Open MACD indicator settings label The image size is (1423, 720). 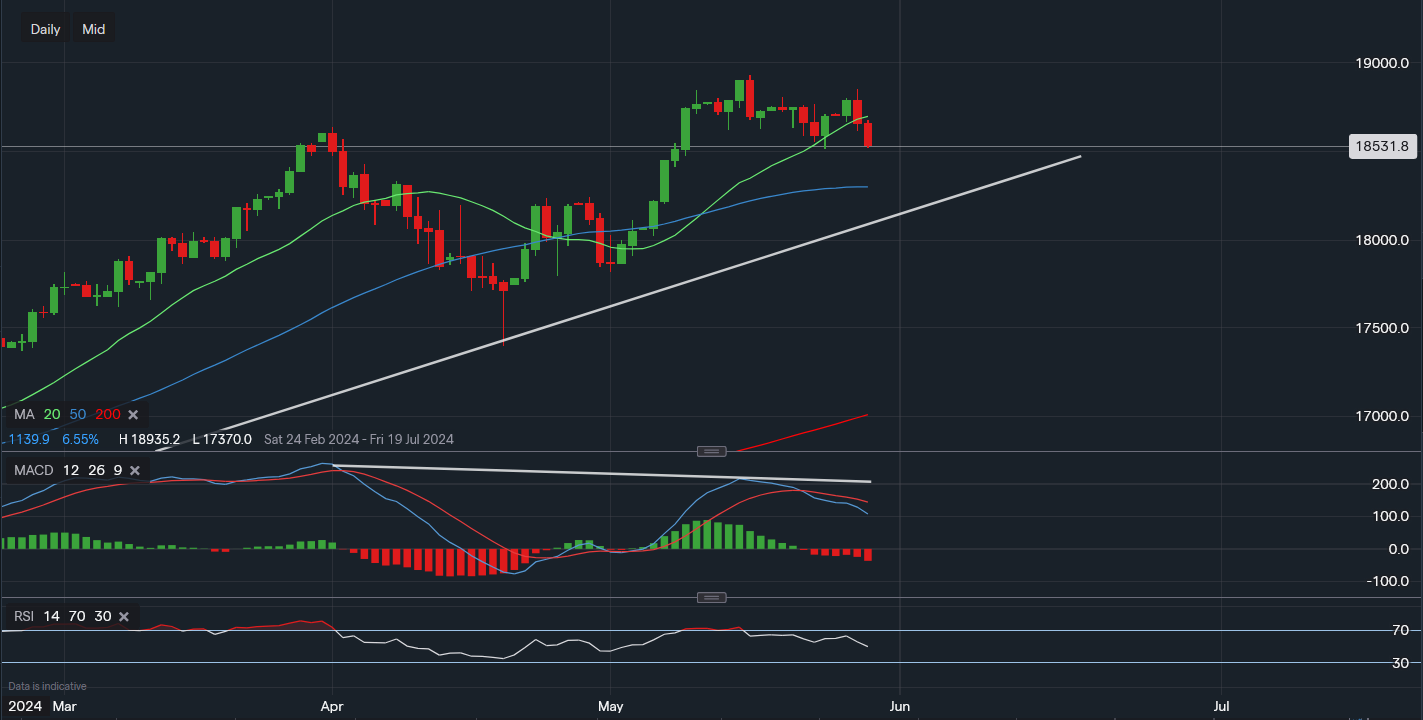pyautogui.click(x=33, y=470)
